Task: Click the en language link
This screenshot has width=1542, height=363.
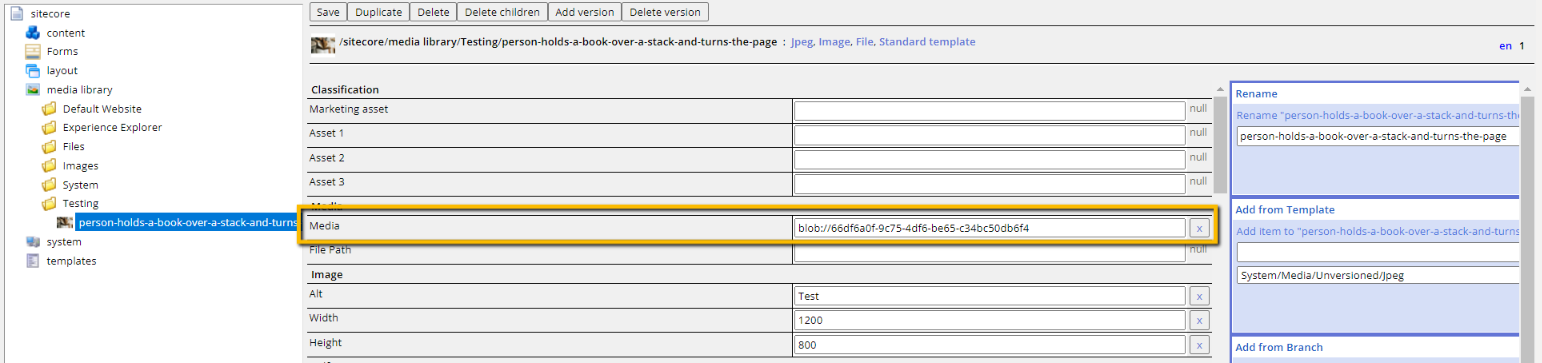Action: click(1505, 46)
